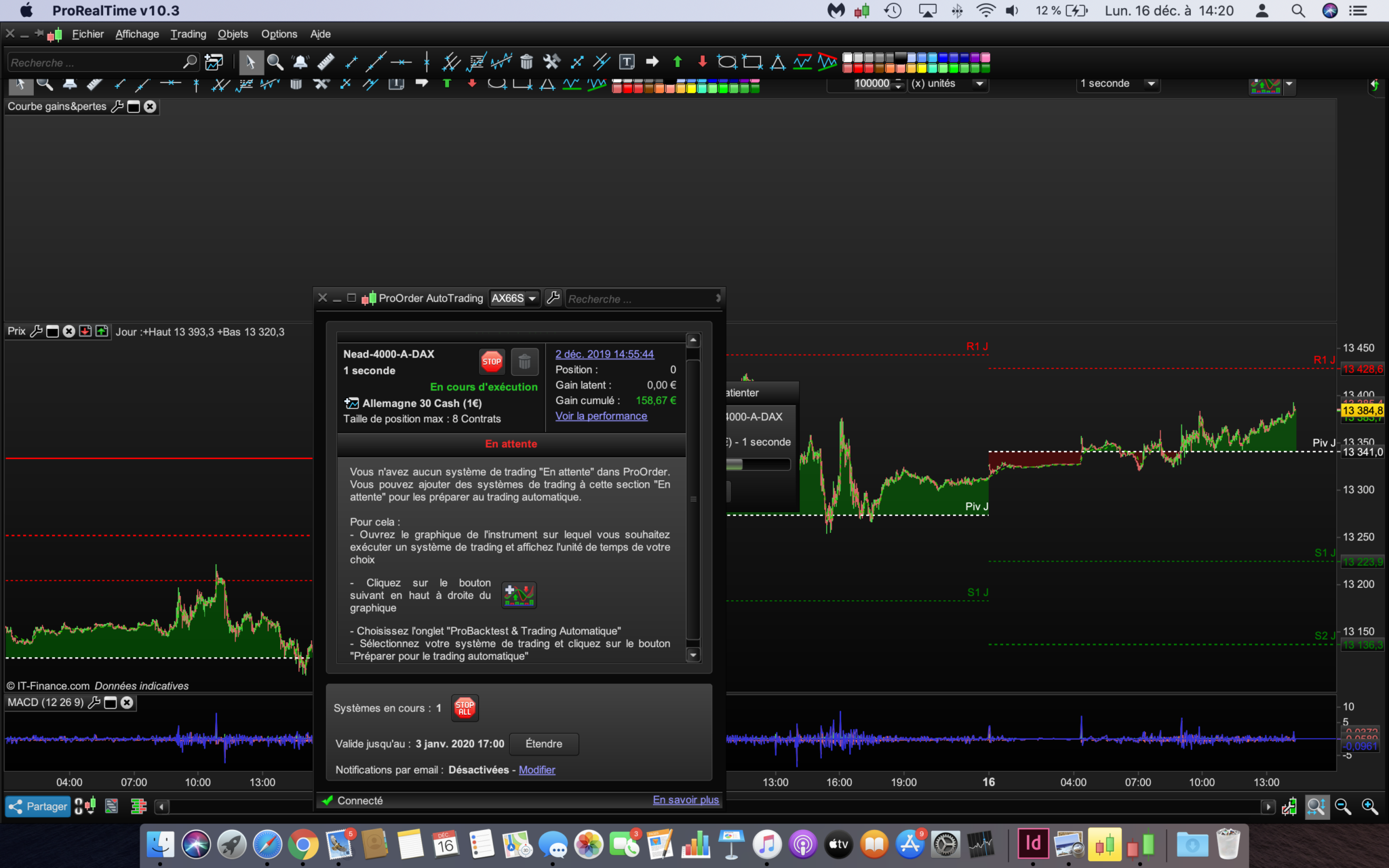Click the Étendre button

(x=544, y=744)
